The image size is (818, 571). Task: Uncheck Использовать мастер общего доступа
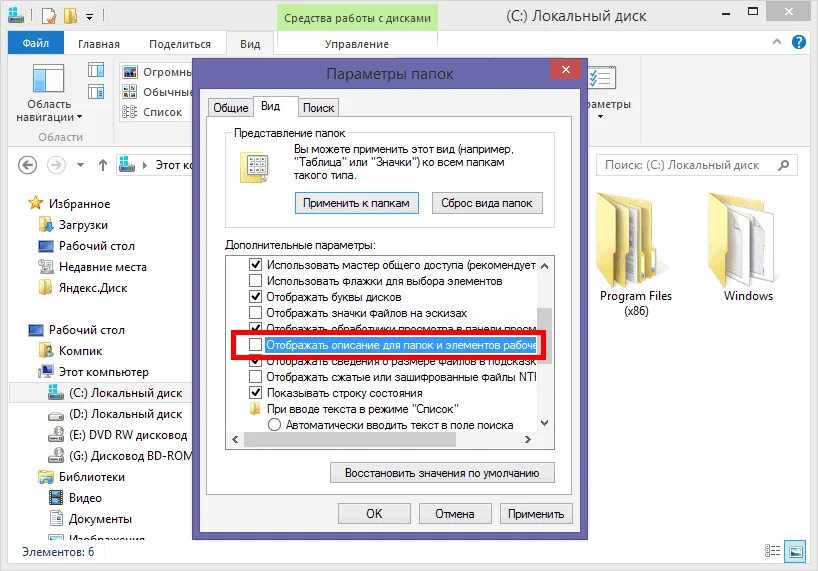pos(255,264)
